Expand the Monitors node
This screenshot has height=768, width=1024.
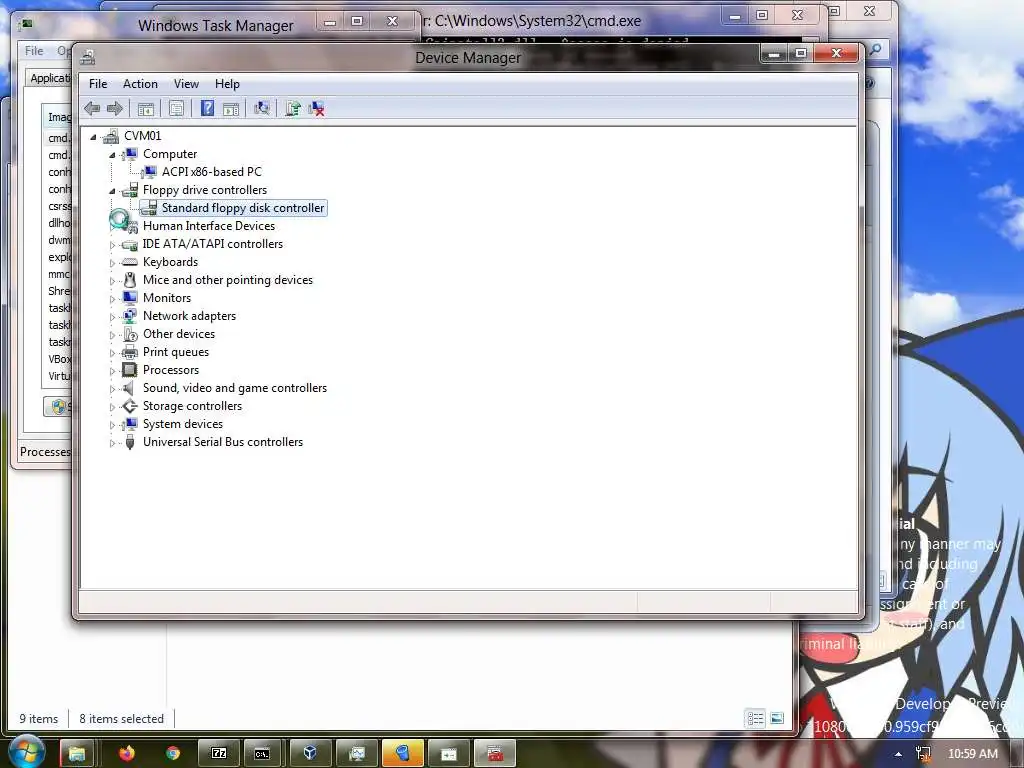click(x=112, y=298)
